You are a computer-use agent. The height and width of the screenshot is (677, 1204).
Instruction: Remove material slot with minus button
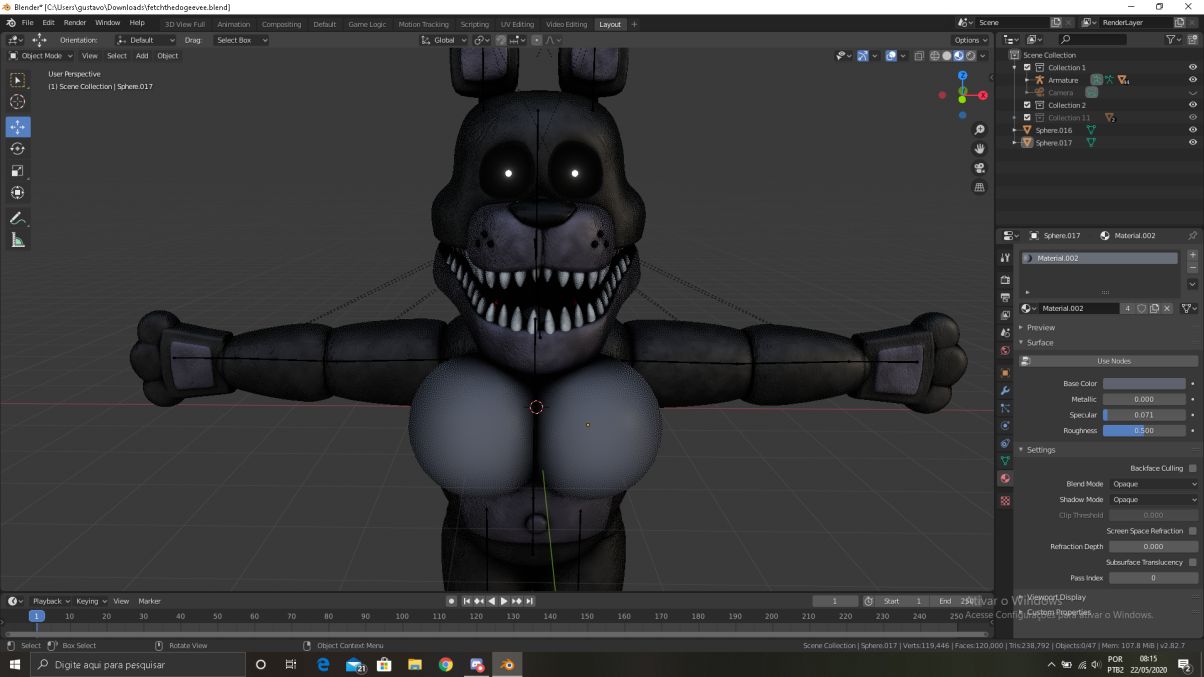coord(1192,268)
